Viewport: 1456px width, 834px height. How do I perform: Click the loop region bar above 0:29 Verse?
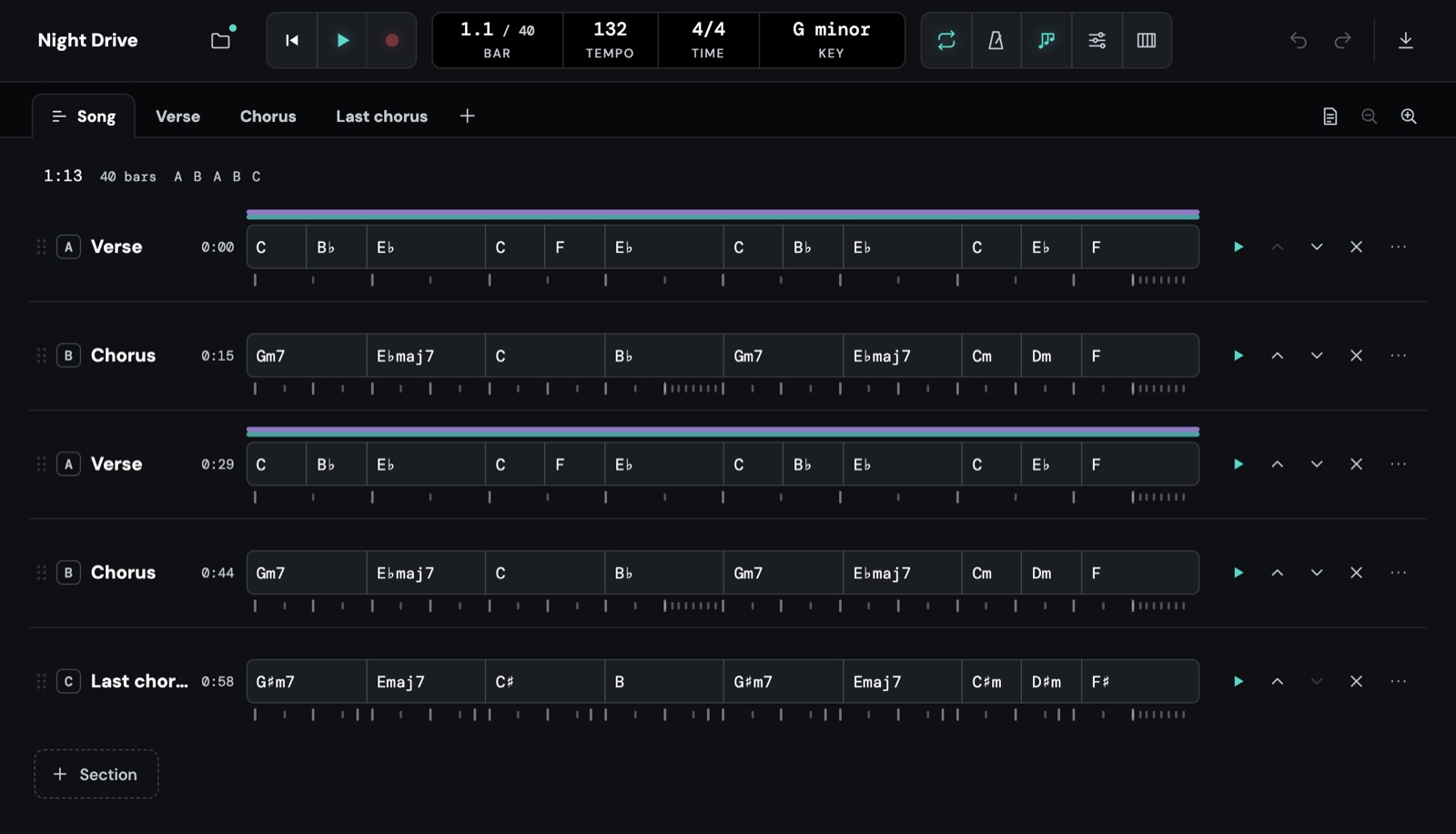click(723, 432)
